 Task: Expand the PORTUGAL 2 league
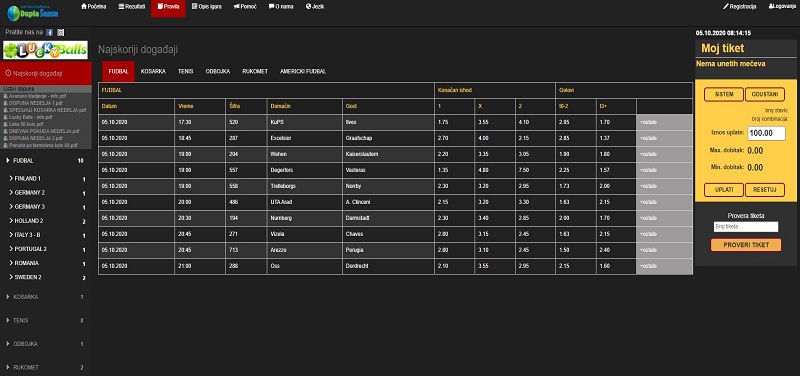(46, 249)
